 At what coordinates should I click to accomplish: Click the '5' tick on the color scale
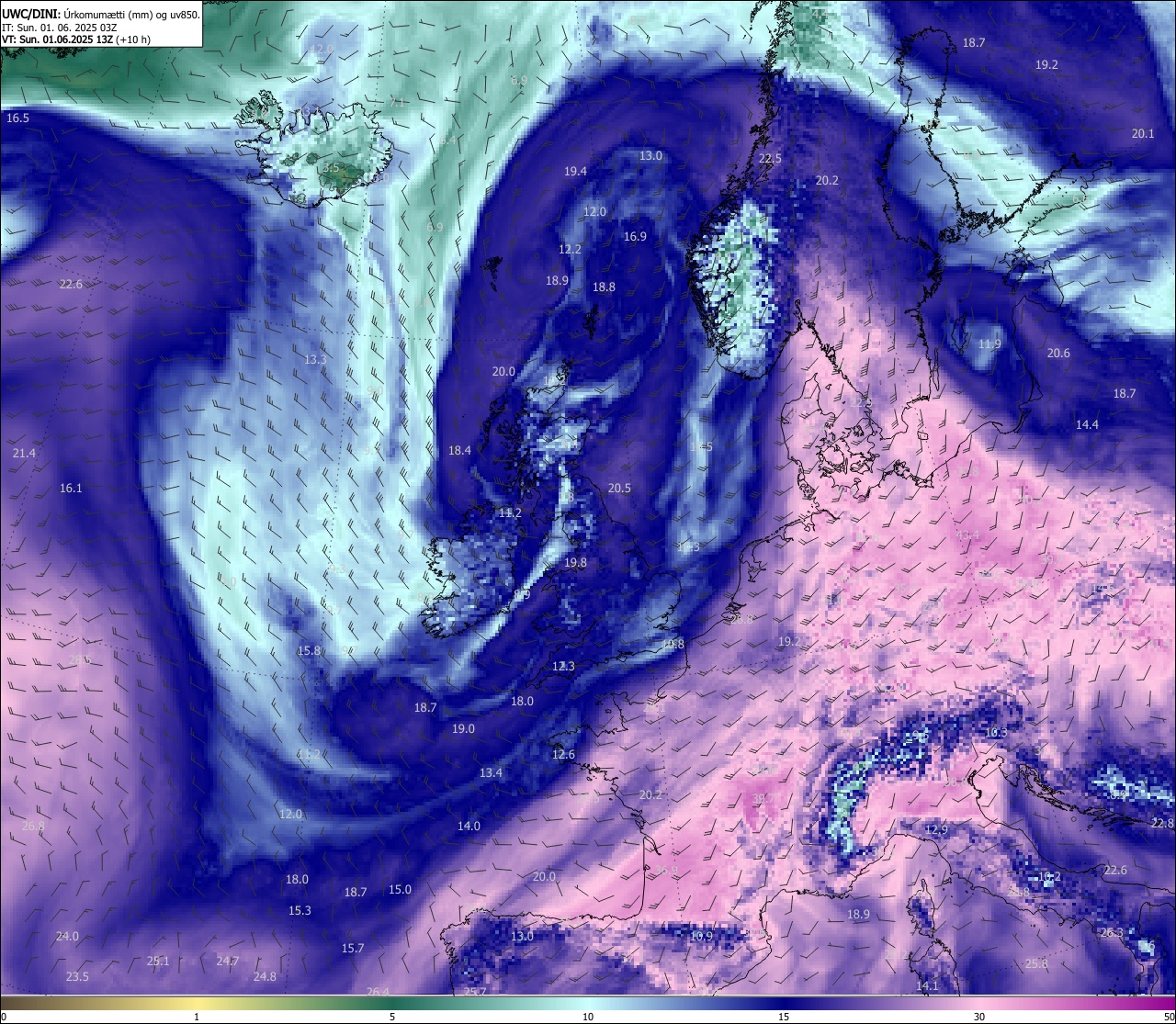point(392,1017)
